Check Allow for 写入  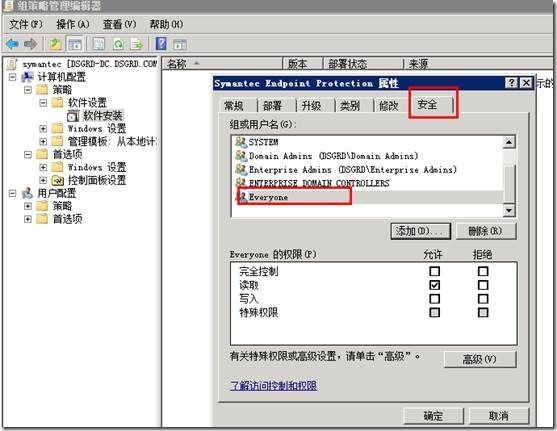point(434,298)
